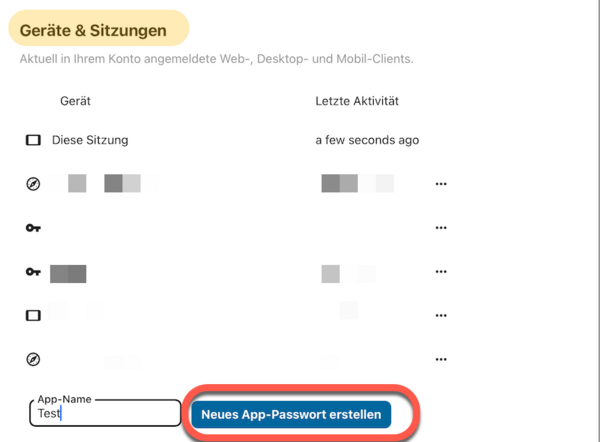Click the 'a few seconds ago' activity text
600x442 pixels.
(367, 141)
